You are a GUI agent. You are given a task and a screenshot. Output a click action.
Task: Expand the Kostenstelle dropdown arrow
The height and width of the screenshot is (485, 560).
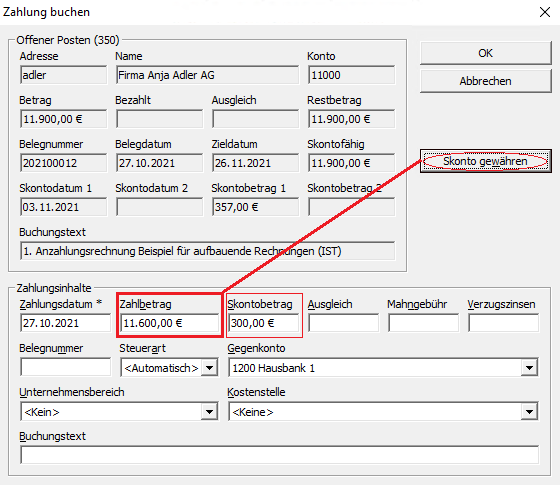pos(529,412)
